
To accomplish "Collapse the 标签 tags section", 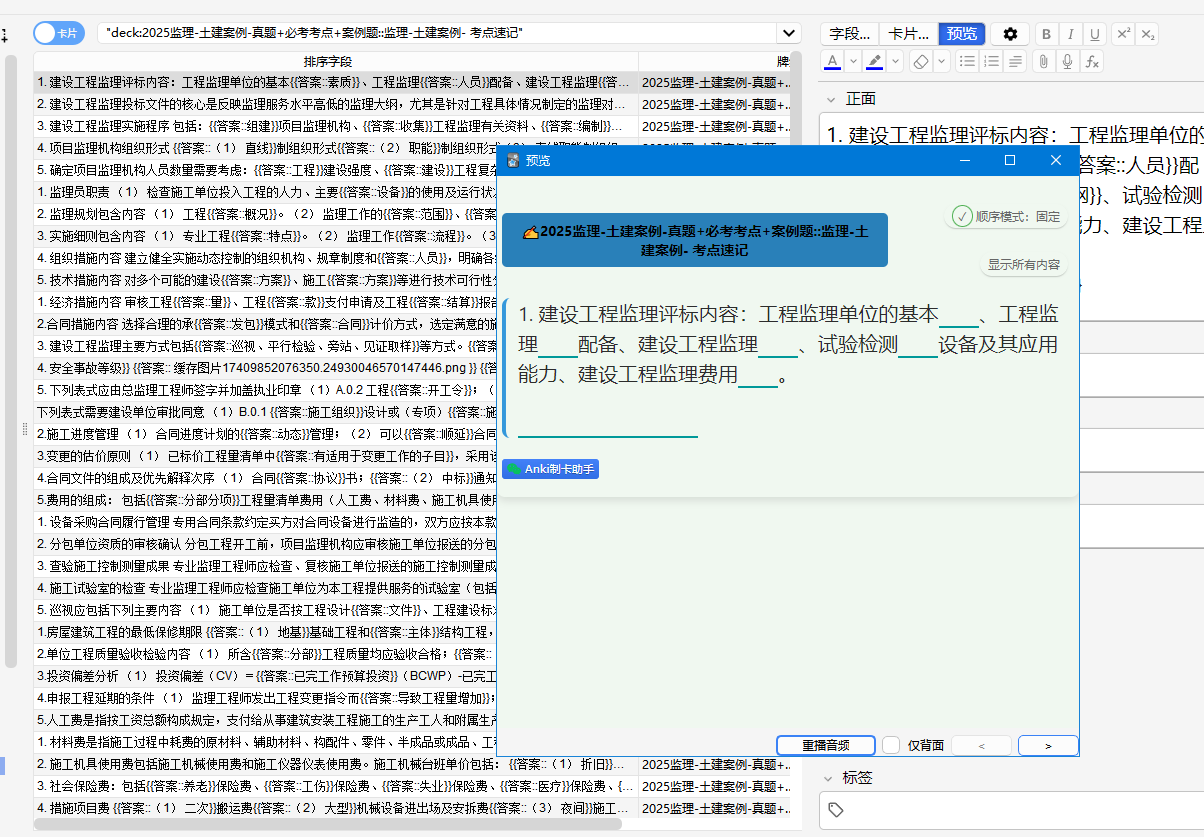I will pyautogui.click(x=828, y=777).
